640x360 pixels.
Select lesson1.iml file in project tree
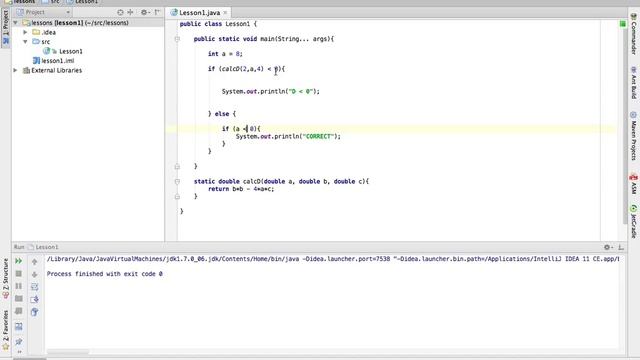pyautogui.click(x=58, y=61)
